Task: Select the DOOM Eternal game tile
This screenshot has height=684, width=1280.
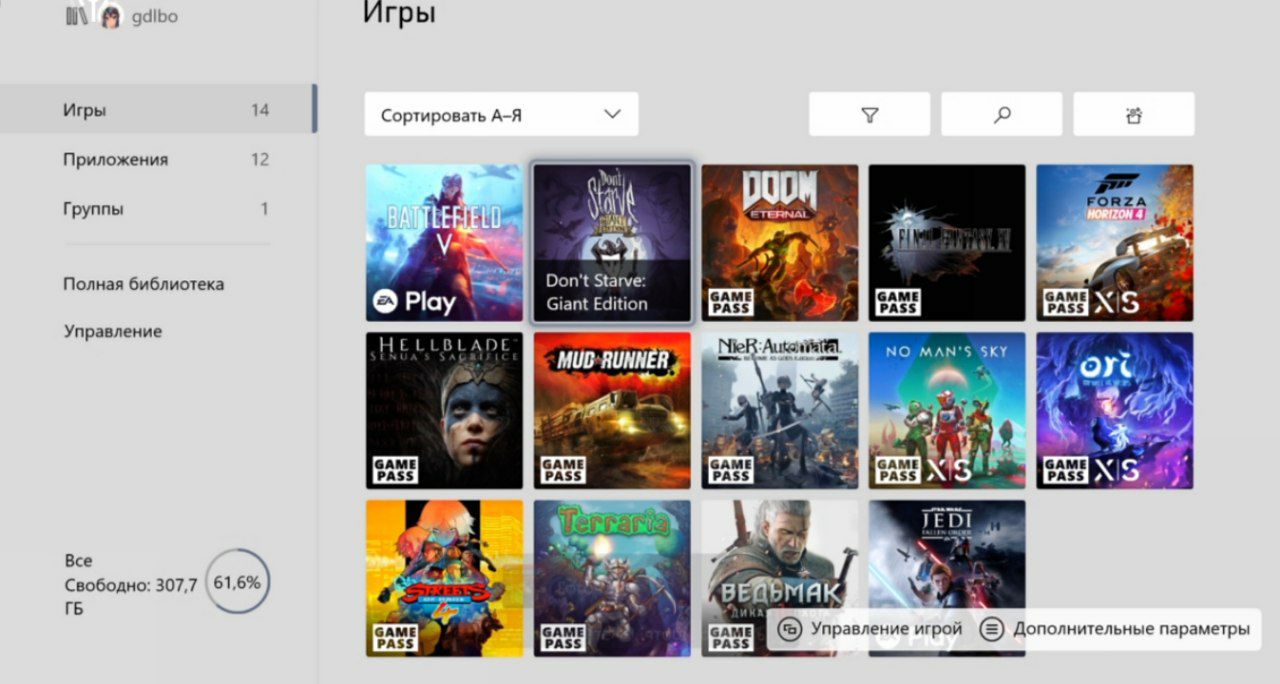Action: [x=780, y=243]
